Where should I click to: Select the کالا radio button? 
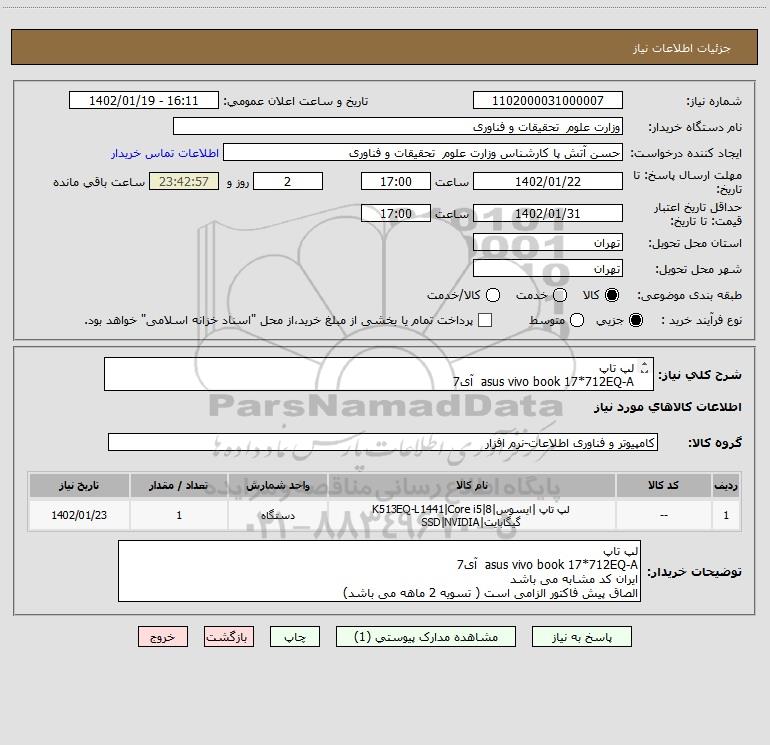[612, 295]
